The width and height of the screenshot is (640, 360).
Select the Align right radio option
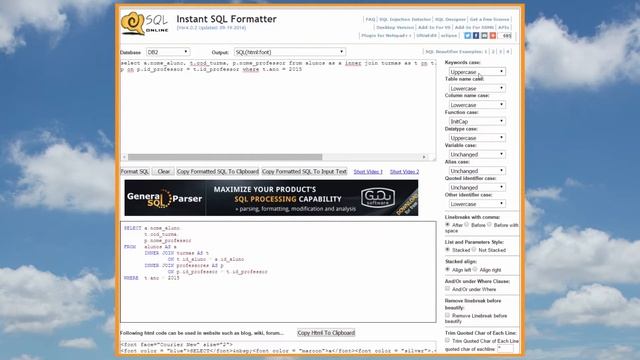[476, 269]
